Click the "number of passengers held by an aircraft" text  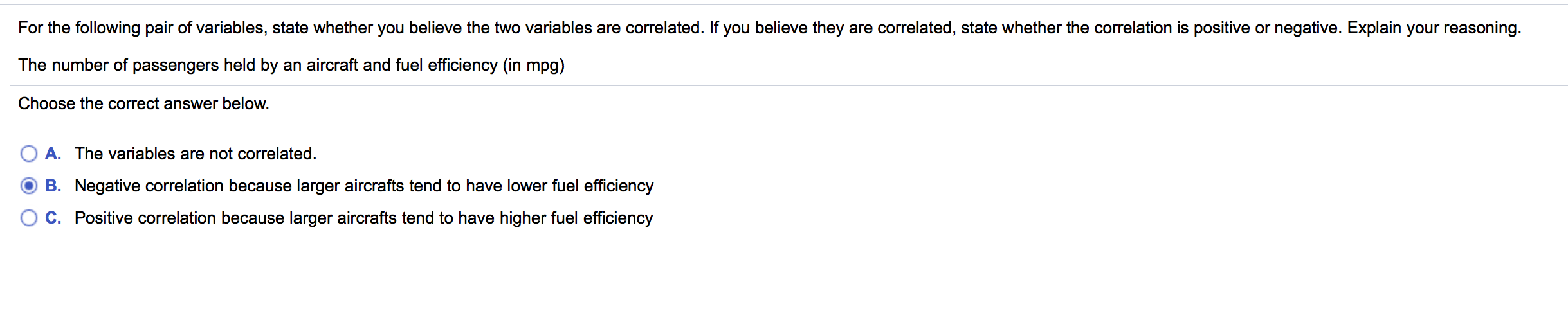click(x=205, y=65)
